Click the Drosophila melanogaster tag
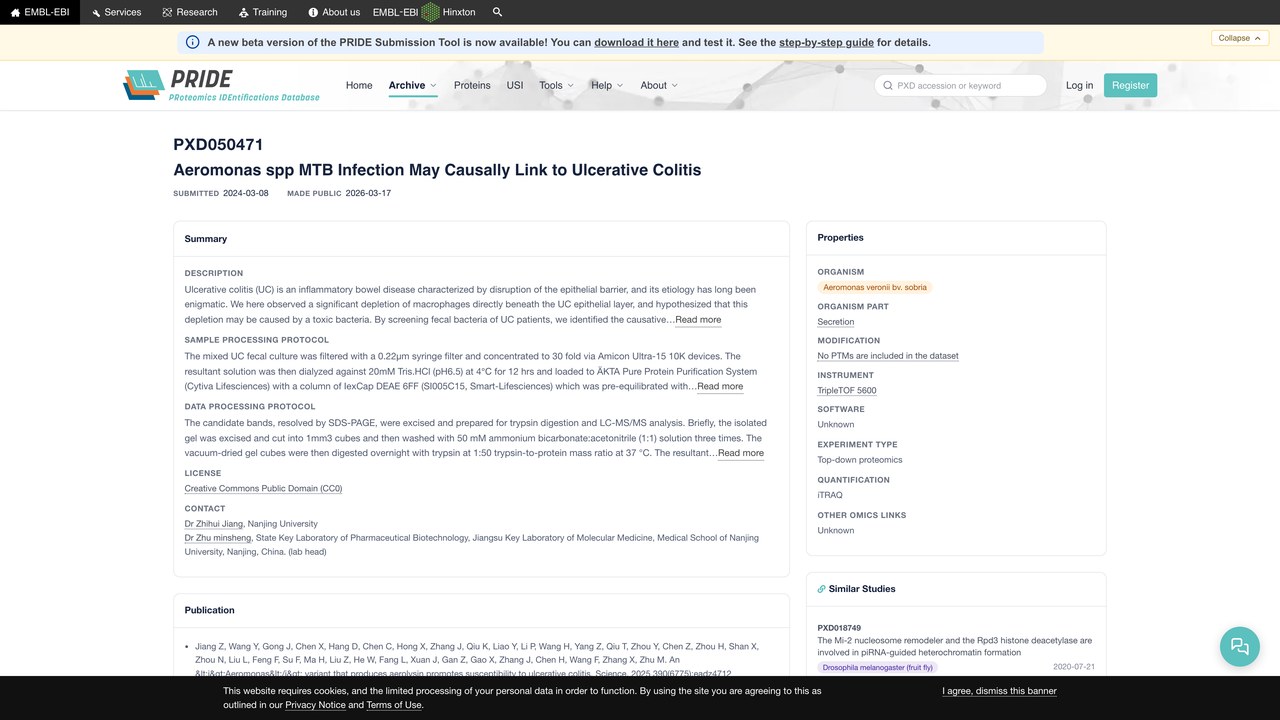This screenshot has width=1280, height=720. coord(878,667)
